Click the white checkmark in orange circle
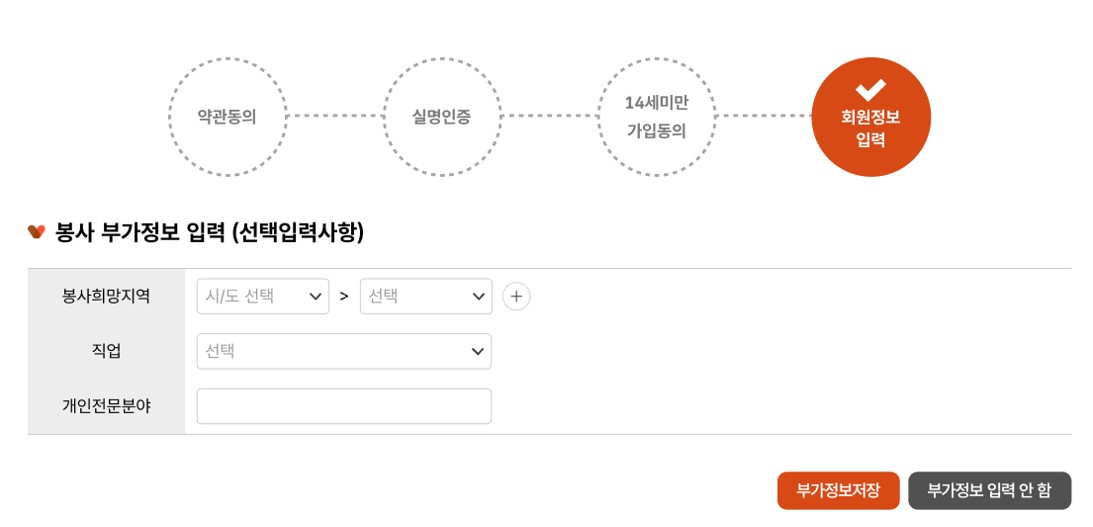Viewport: 1093px width, 527px height. tap(871, 90)
